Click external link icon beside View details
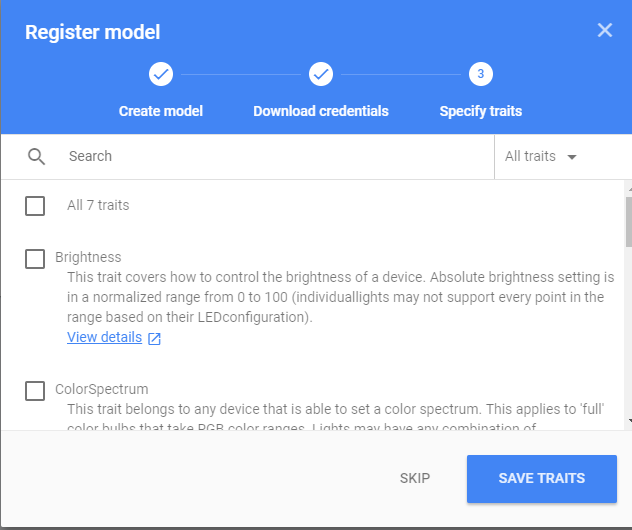Screen dimensions: 632x530 pos(154,338)
